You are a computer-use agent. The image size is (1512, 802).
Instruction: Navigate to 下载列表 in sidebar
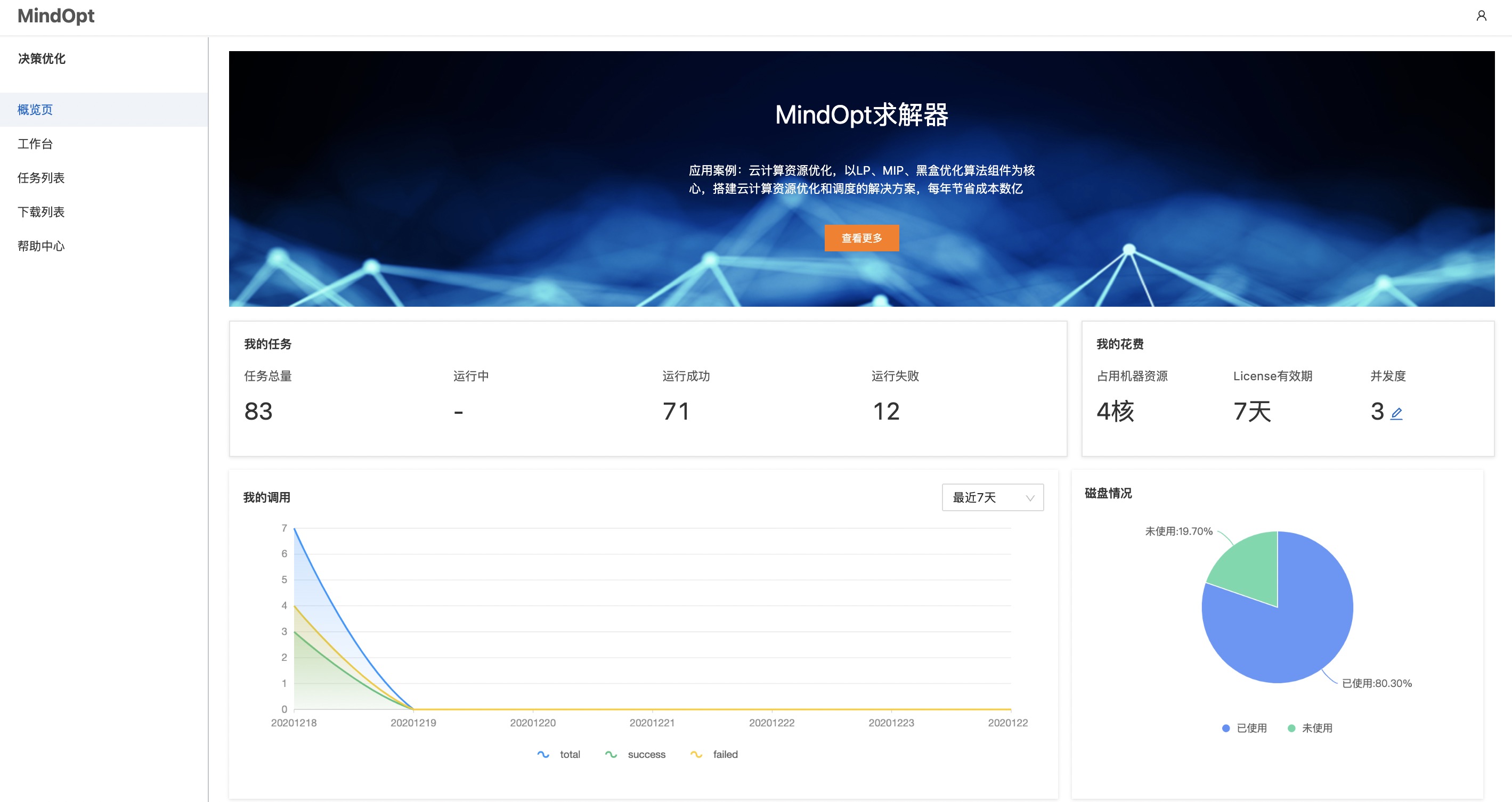(41, 212)
